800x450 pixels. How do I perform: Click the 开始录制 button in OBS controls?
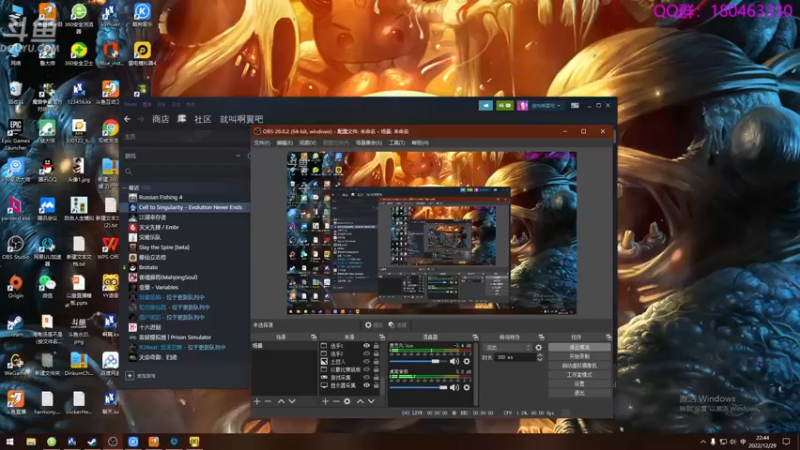click(x=580, y=357)
